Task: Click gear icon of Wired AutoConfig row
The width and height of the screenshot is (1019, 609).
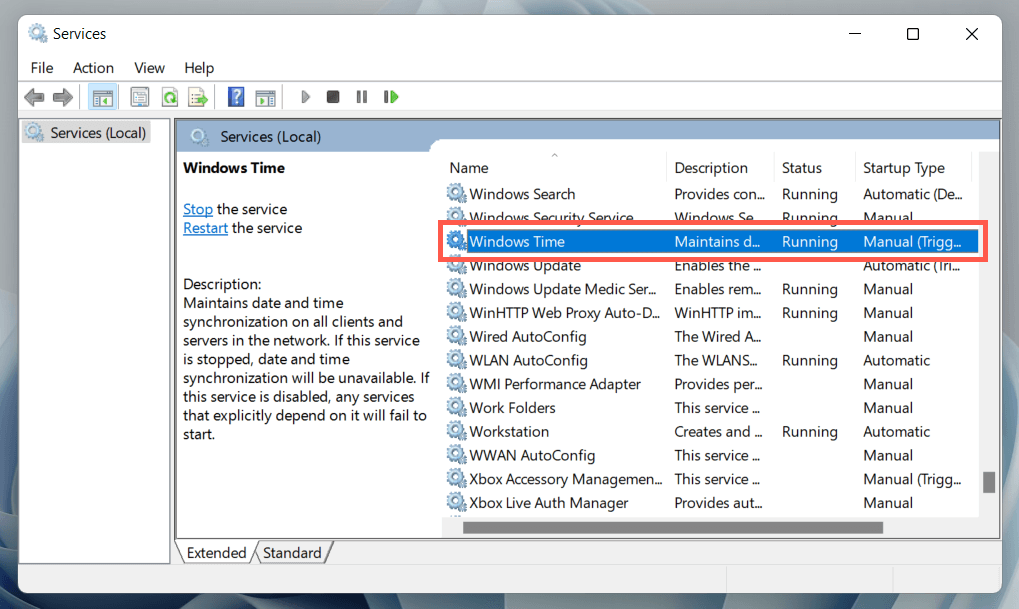Action: (456, 336)
